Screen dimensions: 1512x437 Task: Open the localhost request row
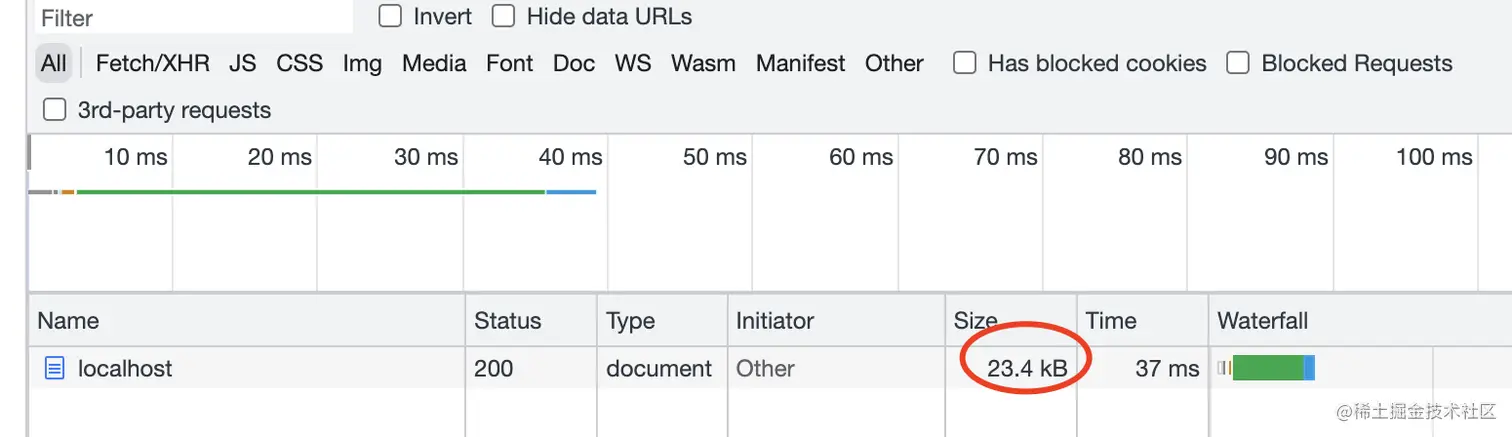click(x=125, y=369)
